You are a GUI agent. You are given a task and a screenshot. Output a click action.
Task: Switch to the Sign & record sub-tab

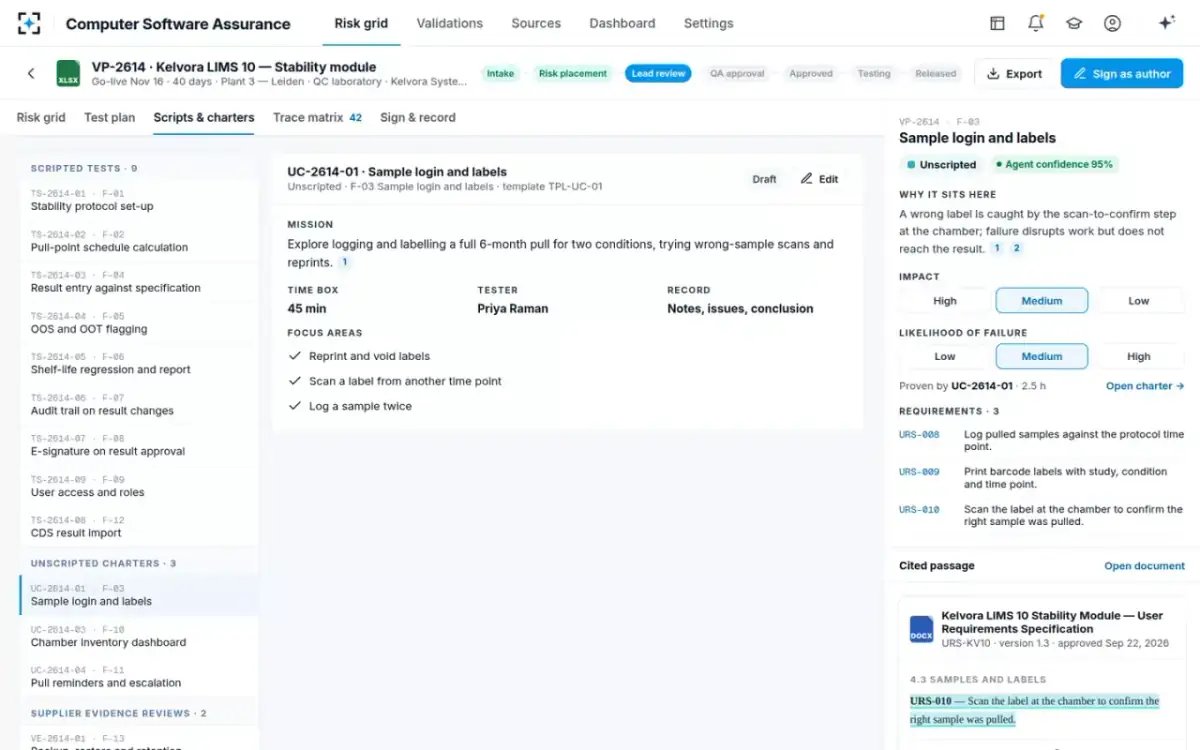418,117
